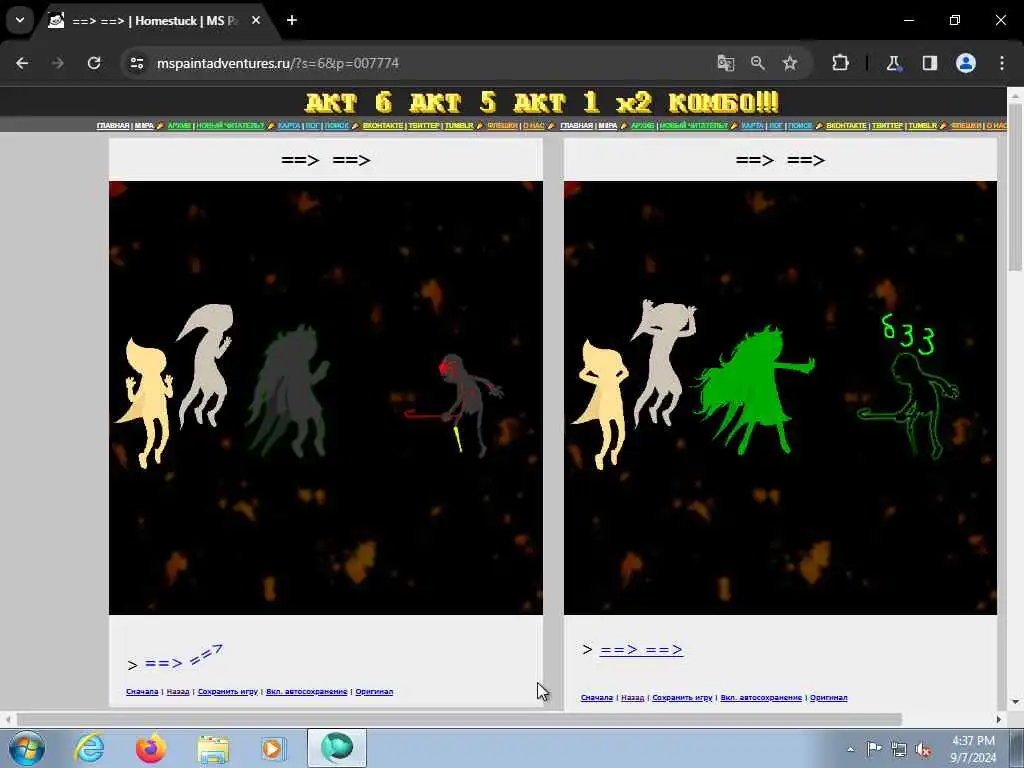
Task: Close the Homestuck tab
Action: [x=256, y=20]
